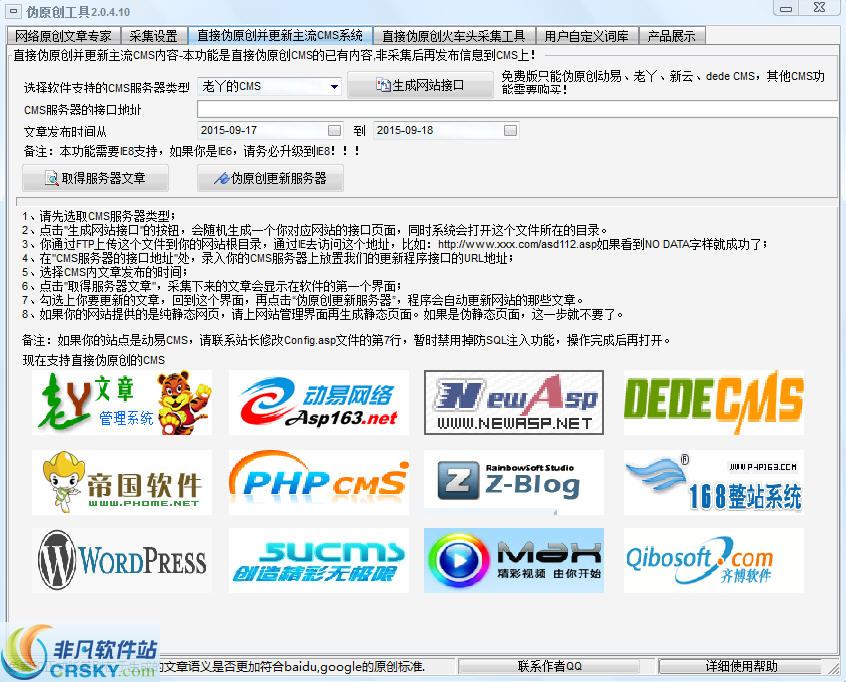Screen dimensions: 846x682
Task: Click the end date field 2015-09-18
Action: [446, 131]
